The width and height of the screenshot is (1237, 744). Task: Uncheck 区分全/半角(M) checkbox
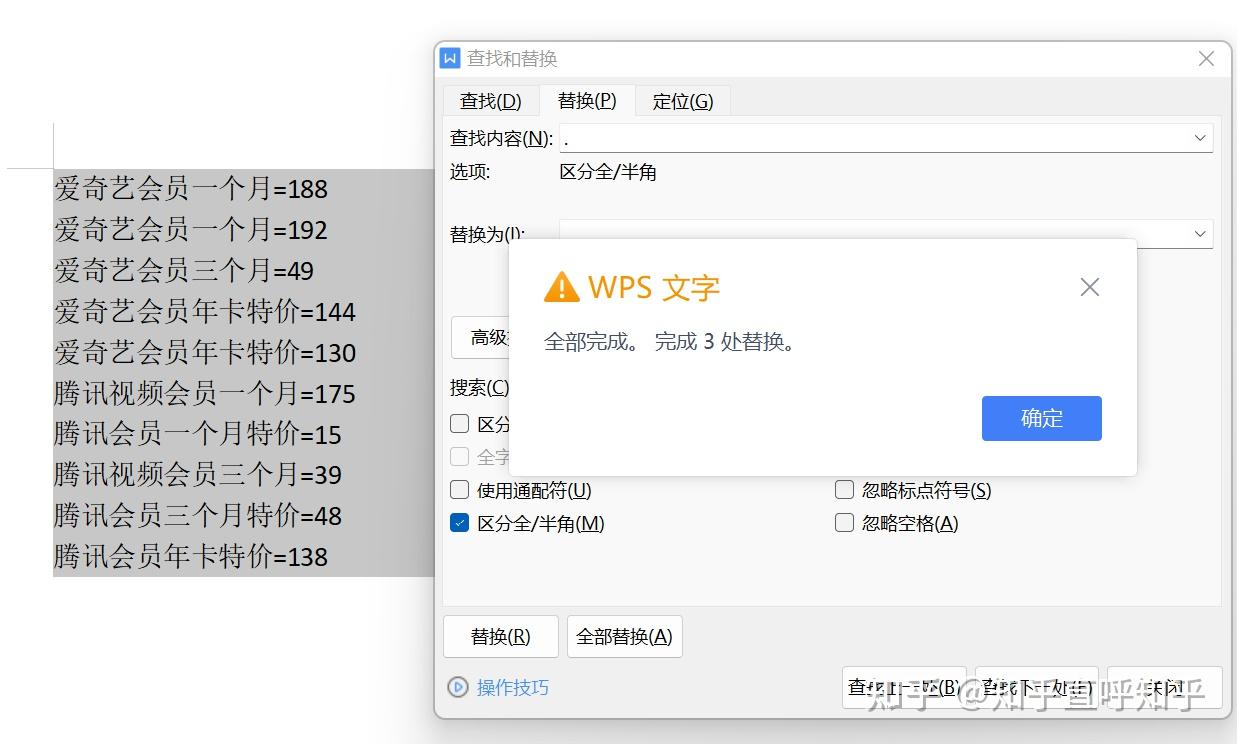460,523
